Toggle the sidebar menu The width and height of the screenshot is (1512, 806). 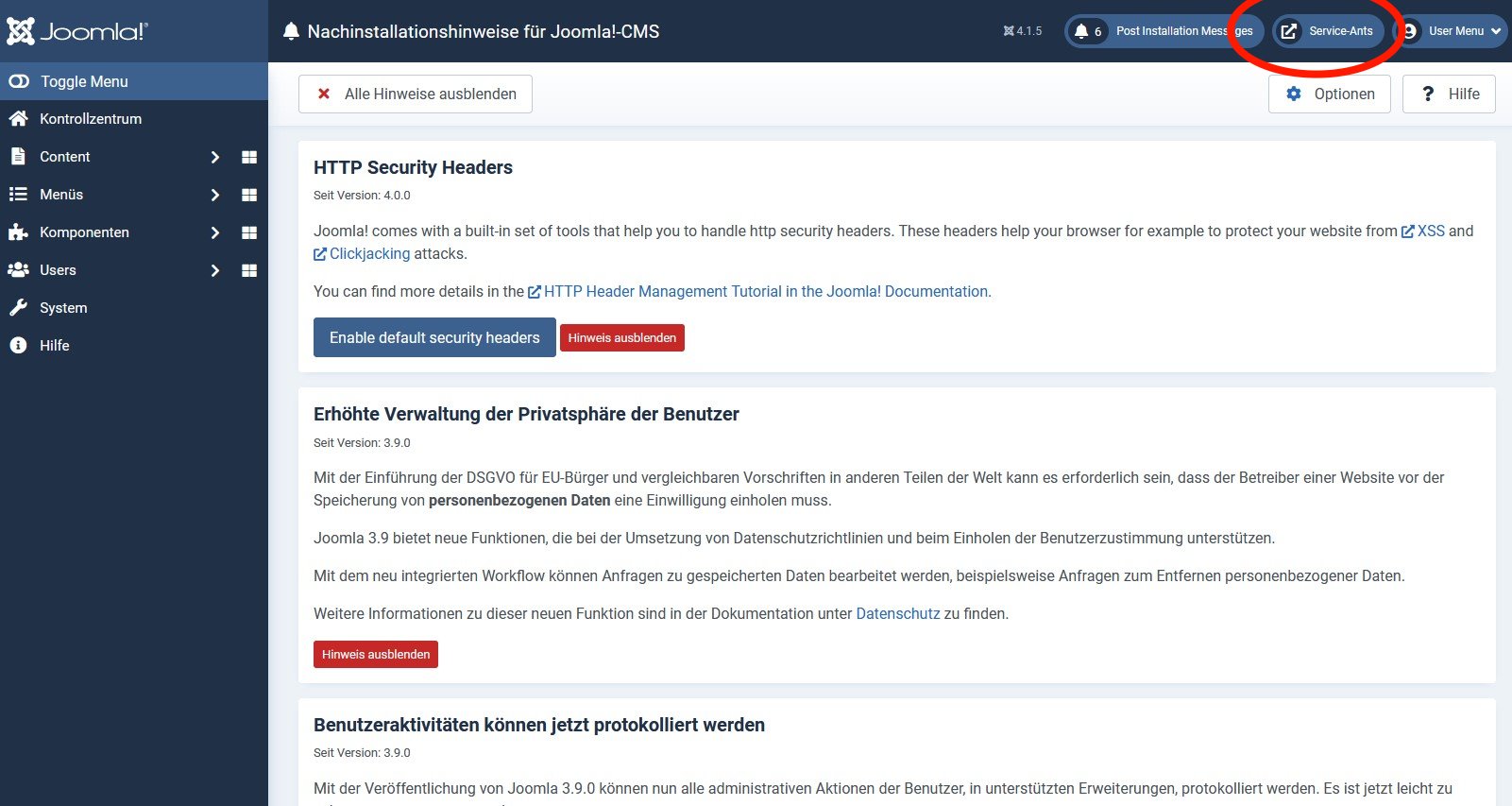(x=134, y=81)
